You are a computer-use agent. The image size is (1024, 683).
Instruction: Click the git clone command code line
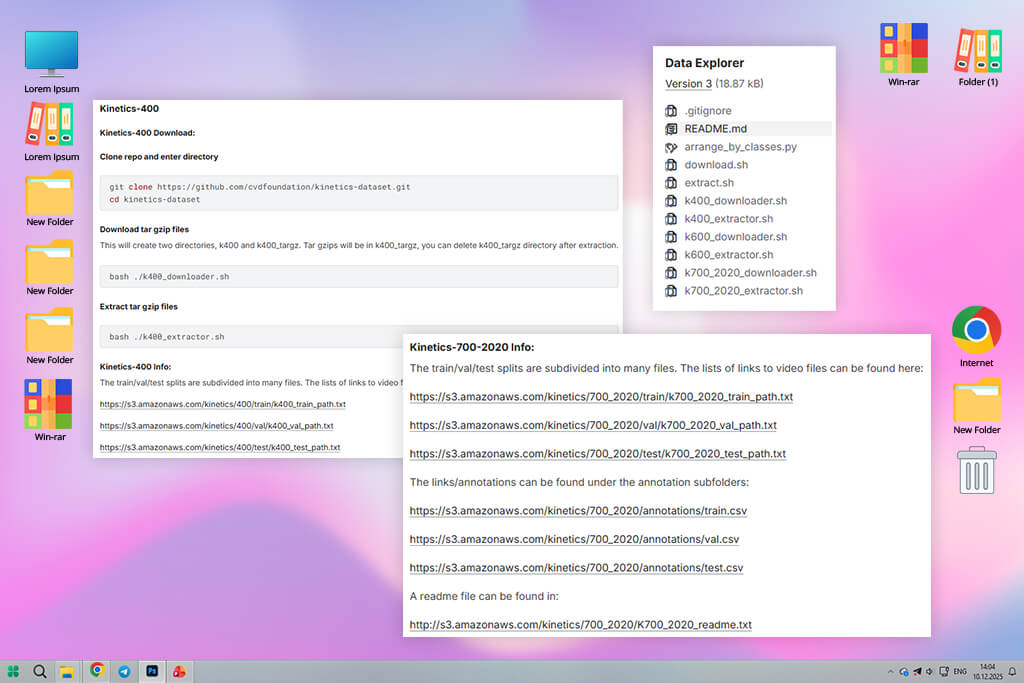[x=260, y=187]
